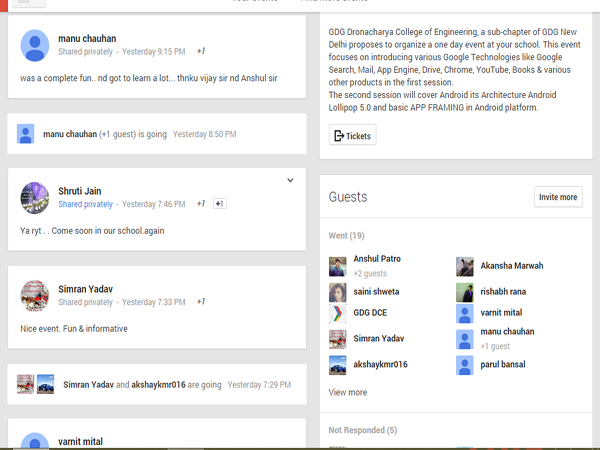The image size is (600, 450).
Task: Open manu chauhan's avatar on top post
Action: point(35,46)
